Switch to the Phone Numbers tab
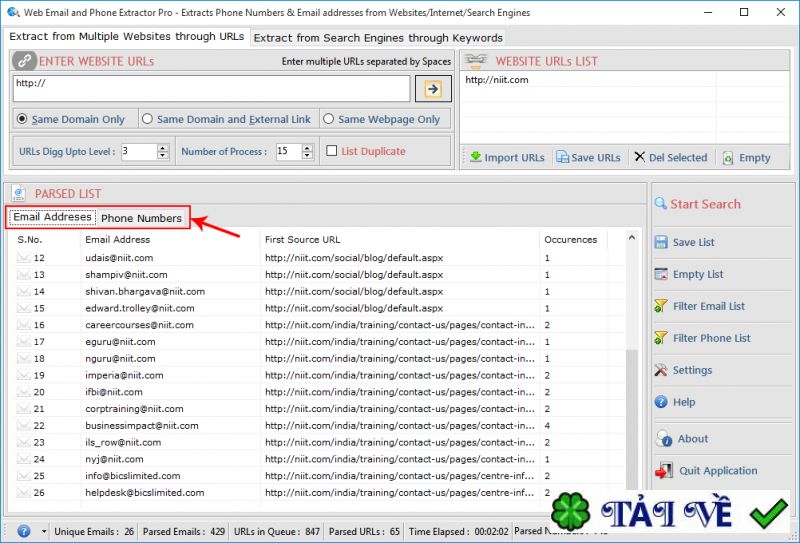800x543 pixels. click(141, 218)
